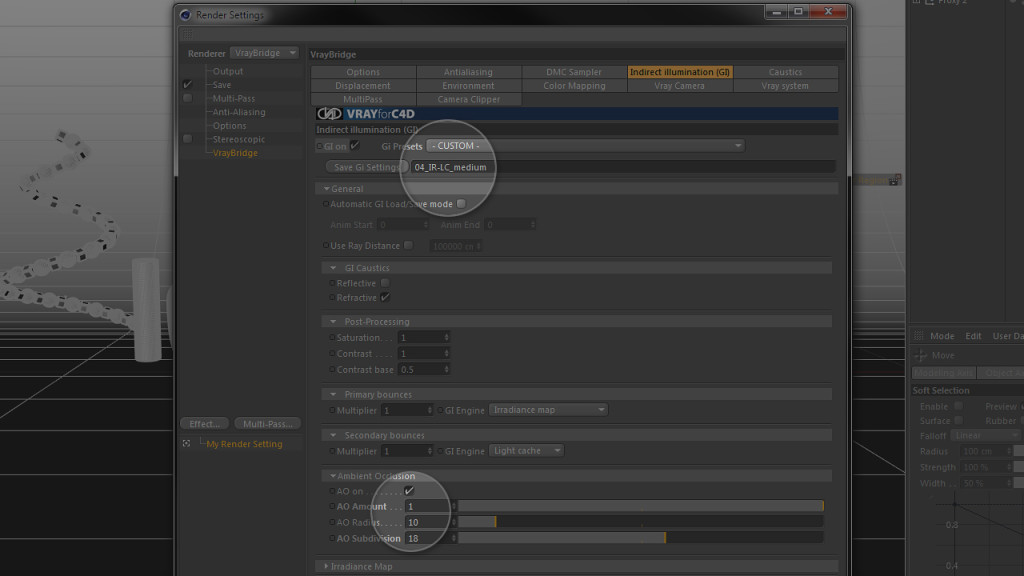Image resolution: width=1024 pixels, height=576 pixels.
Task: Open the Camera Clipper tab
Action: (x=468, y=99)
